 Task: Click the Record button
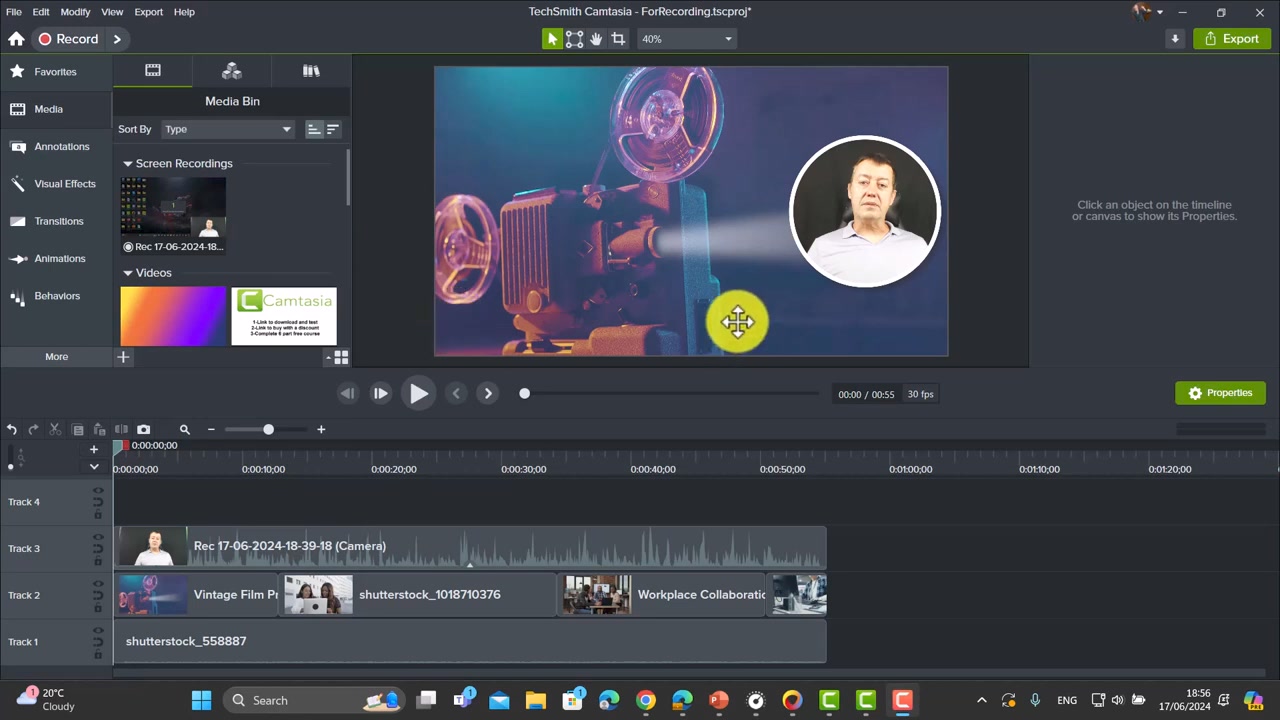[68, 39]
